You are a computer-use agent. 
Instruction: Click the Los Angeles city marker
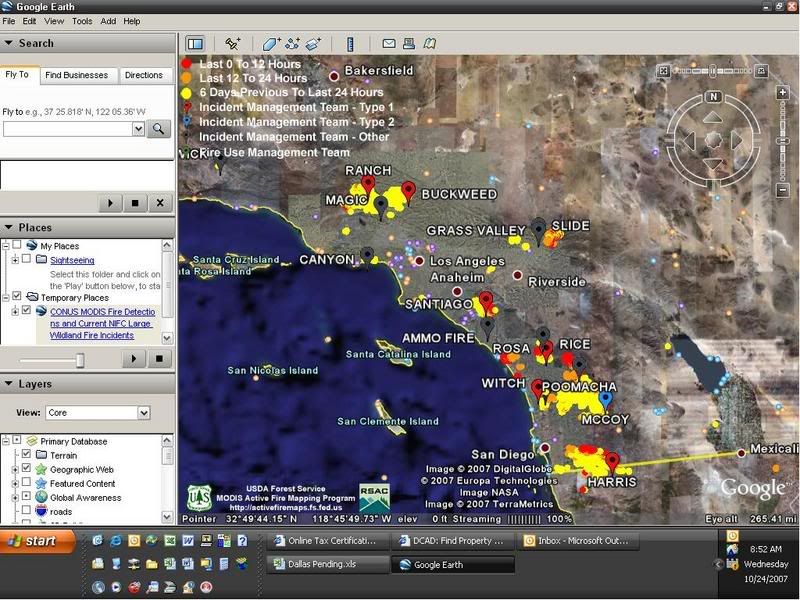[419, 261]
